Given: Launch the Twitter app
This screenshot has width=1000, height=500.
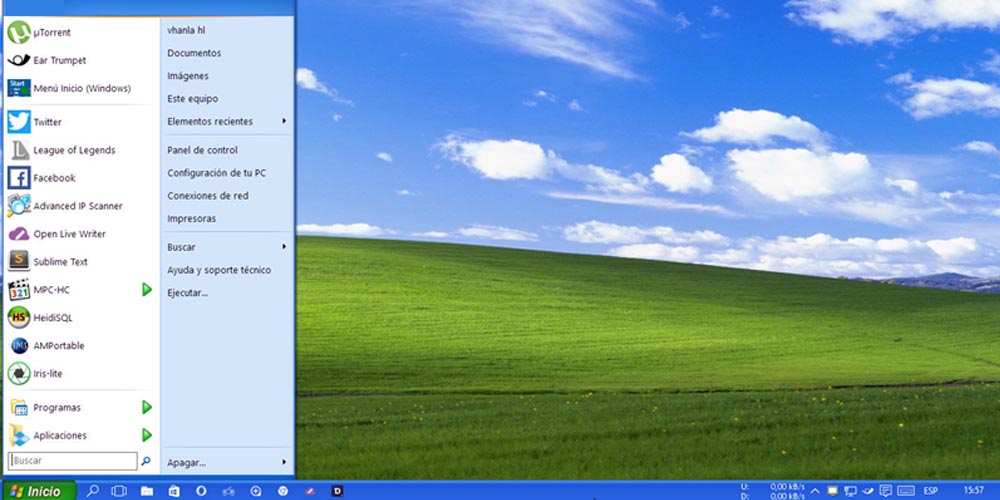Looking at the screenshot, I should 81,122.
